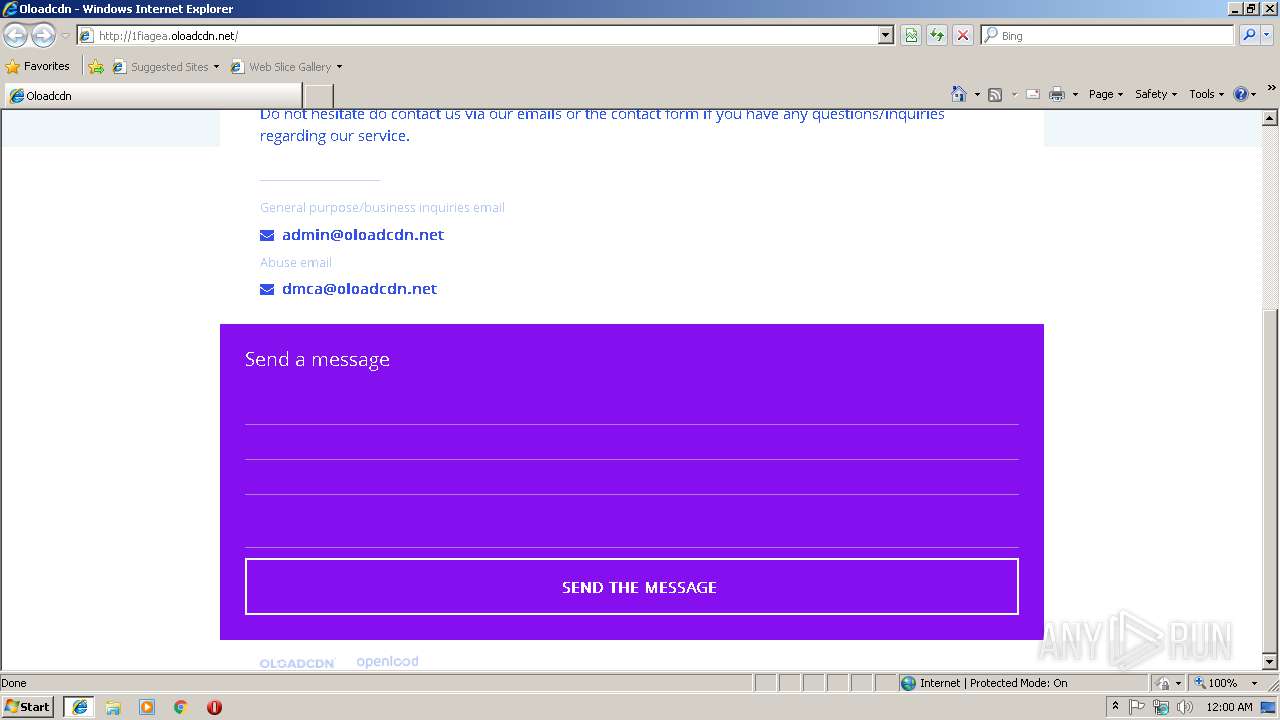Select the Oloadcdn tab
Viewport: 1280px width, 720px height.
coord(153,96)
